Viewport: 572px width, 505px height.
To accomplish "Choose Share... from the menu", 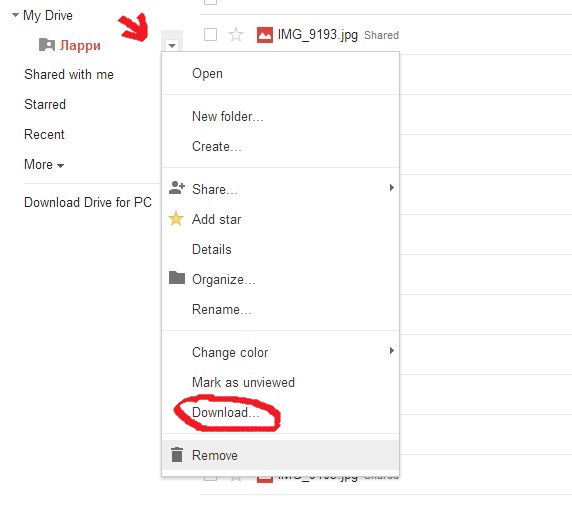I will coord(280,189).
